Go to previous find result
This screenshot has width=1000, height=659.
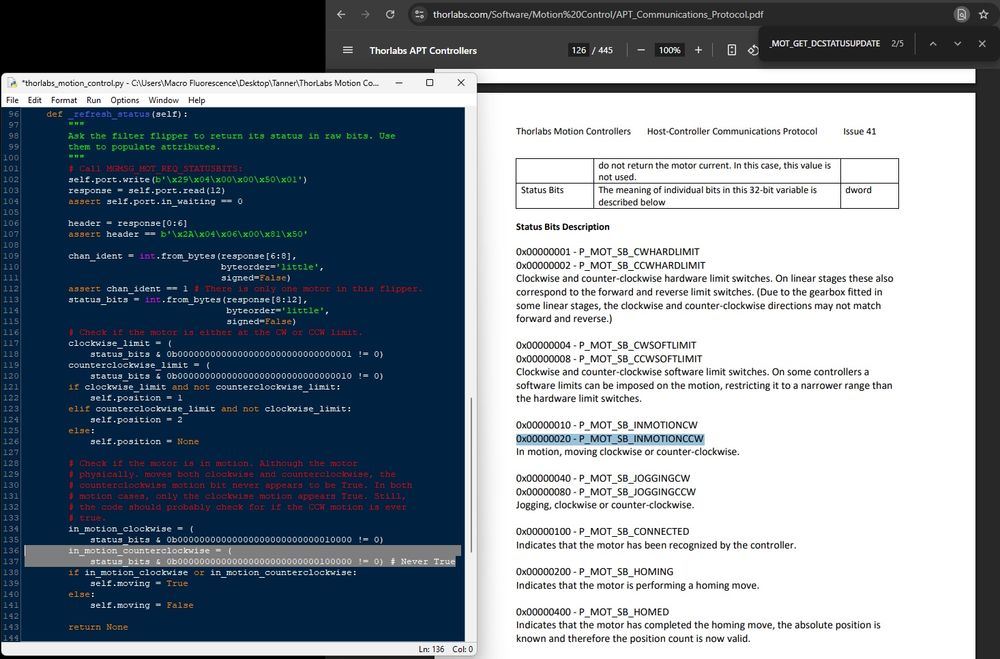tap(931, 44)
